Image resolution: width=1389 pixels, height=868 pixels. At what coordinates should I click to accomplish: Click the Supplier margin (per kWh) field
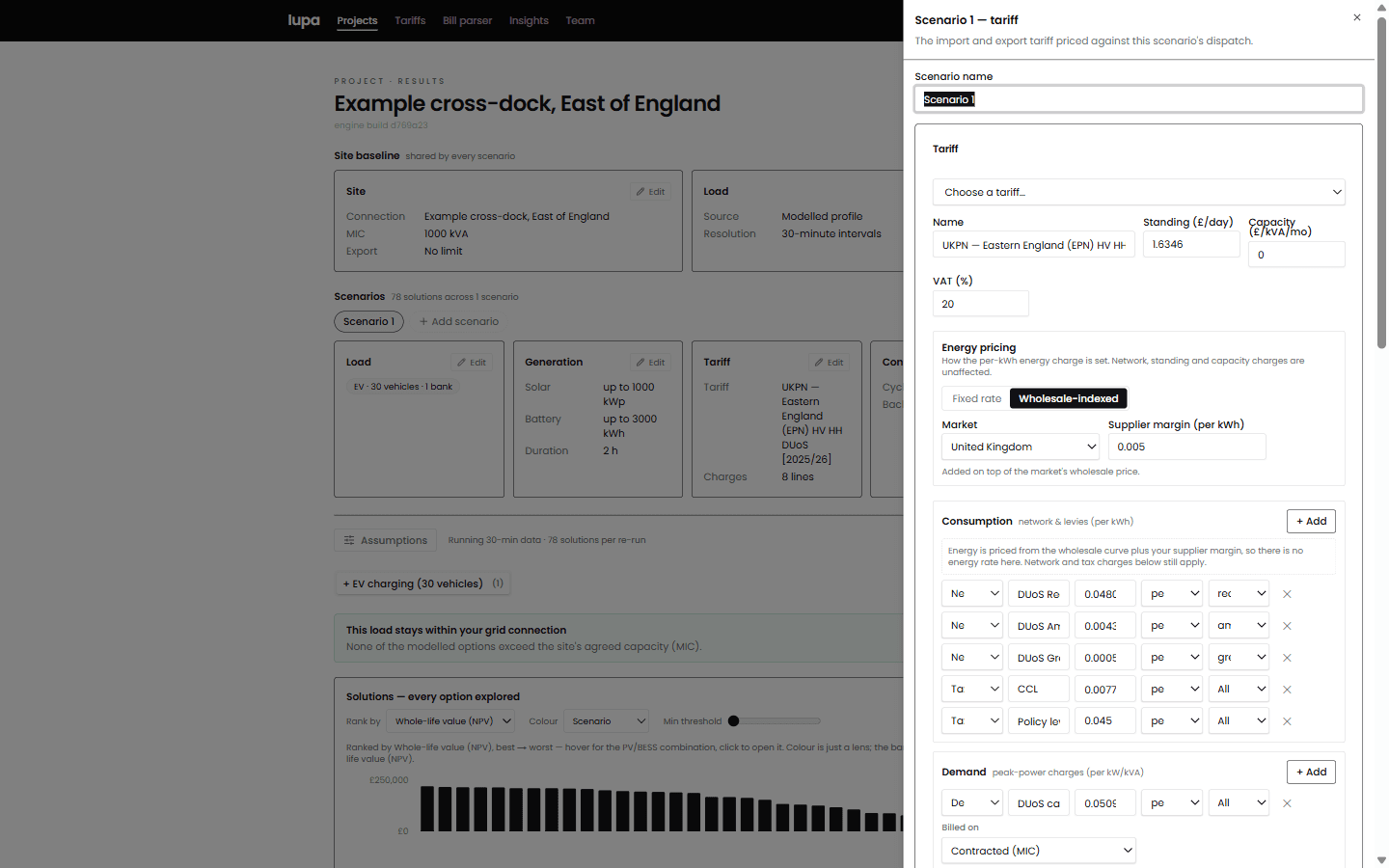click(1187, 447)
